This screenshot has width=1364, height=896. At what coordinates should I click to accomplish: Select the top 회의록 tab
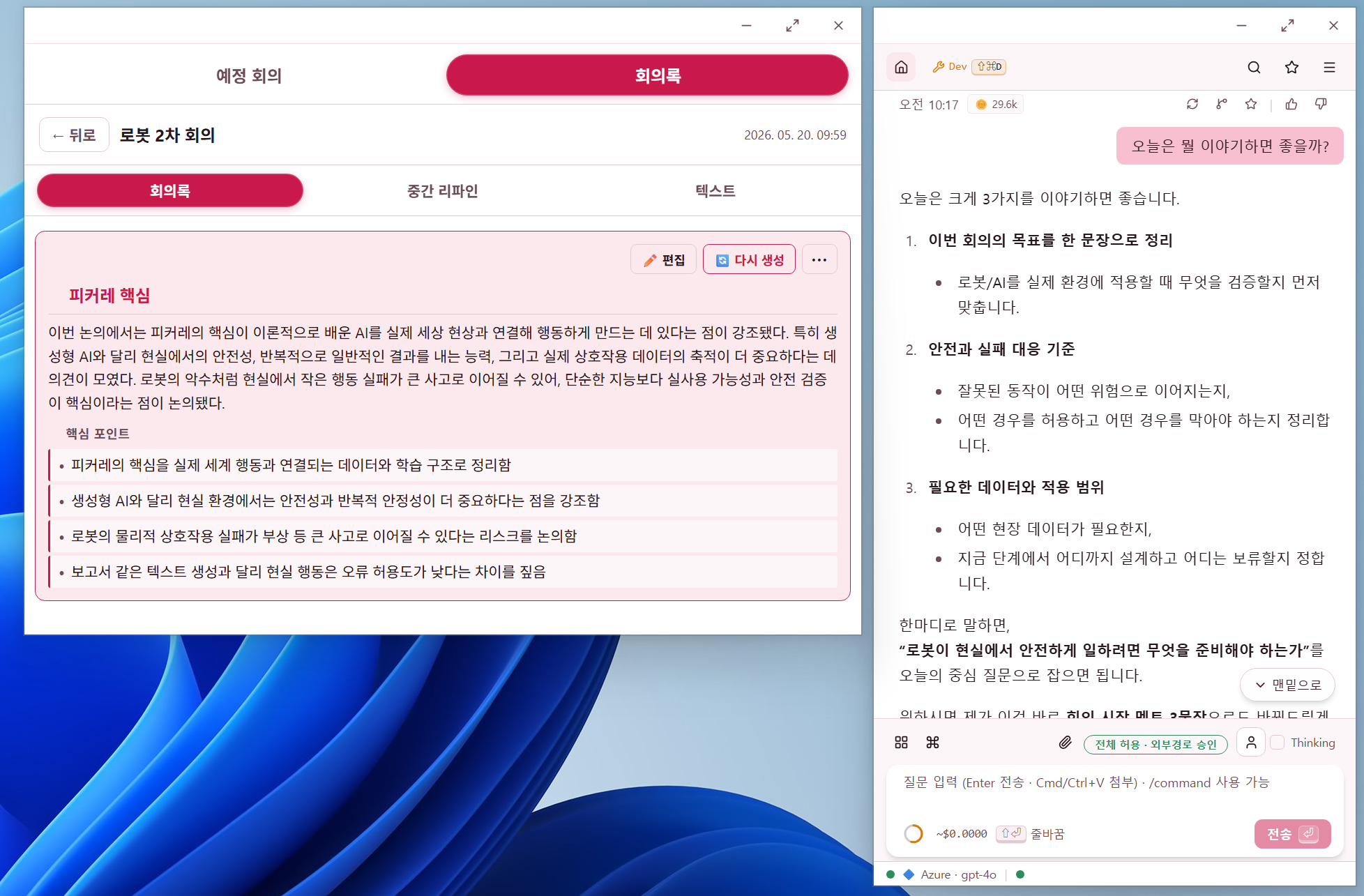tap(647, 75)
